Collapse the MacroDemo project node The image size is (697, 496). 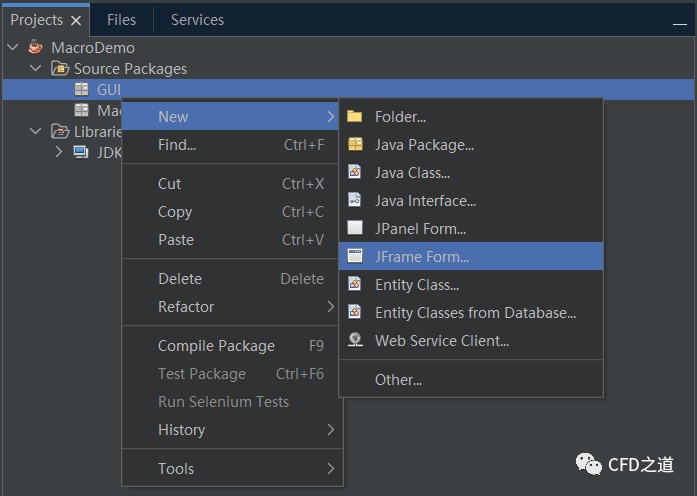tap(13, 47)
